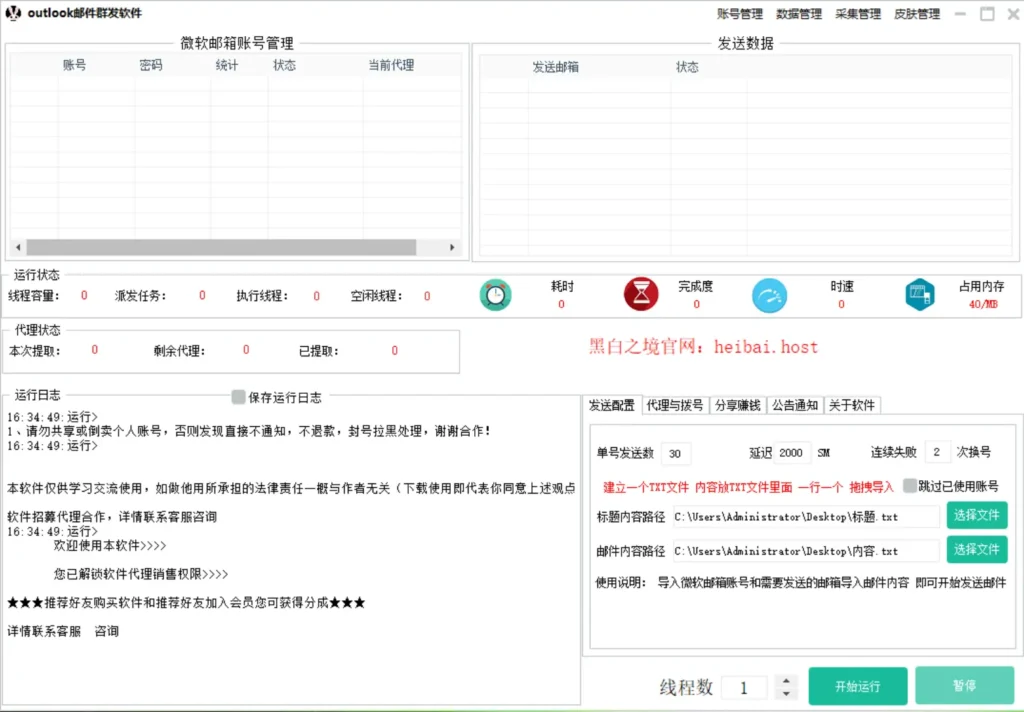Click the 状态 header in account table
Image resolution: width=1024 pixels, height=712 pixels.
click(x=285, y=65)
